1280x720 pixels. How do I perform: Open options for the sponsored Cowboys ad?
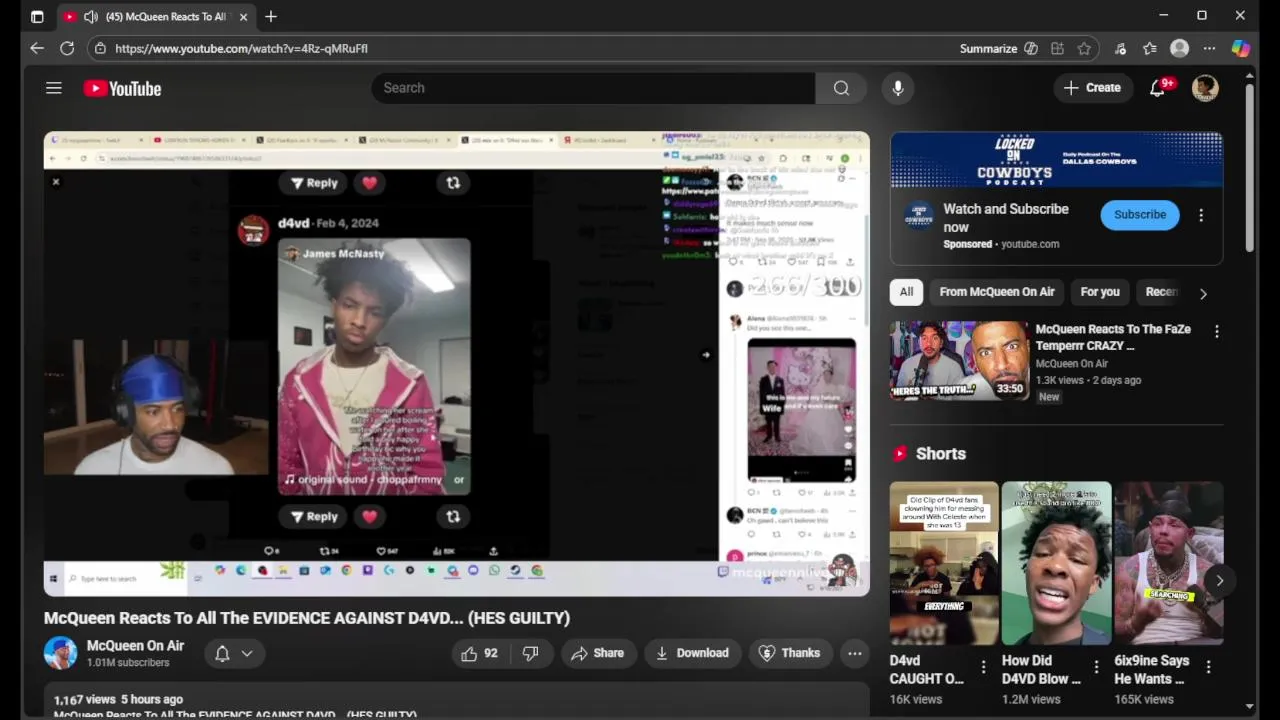(x=1201, y=215)
